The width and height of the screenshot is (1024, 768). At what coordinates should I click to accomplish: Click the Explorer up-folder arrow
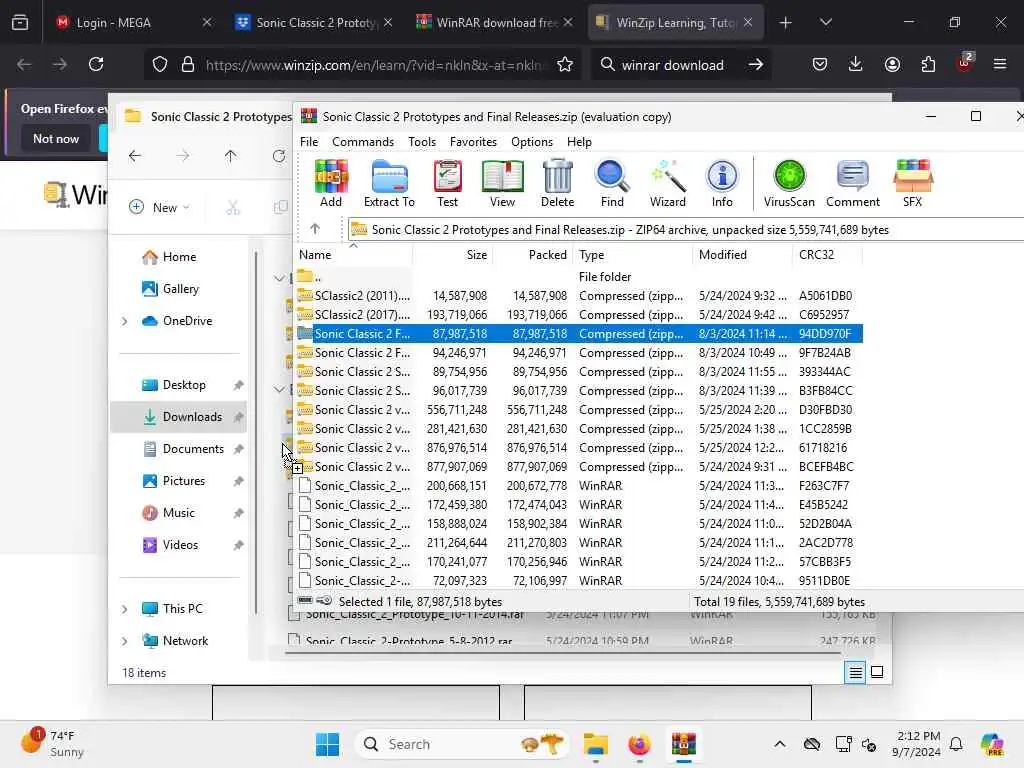point(230,156)
